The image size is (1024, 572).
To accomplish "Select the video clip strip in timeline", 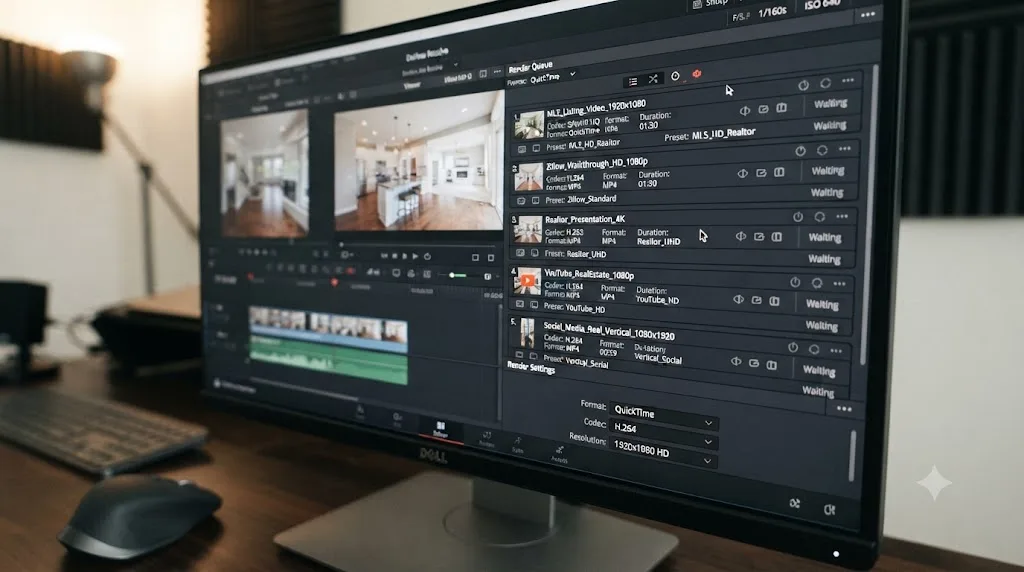I will pyautogui.click(x=328, y=325).
